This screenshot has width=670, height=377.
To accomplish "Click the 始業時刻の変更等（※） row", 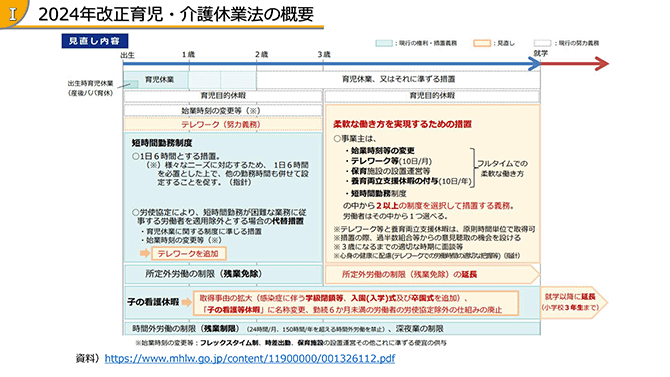I will [x=223, y=111].
